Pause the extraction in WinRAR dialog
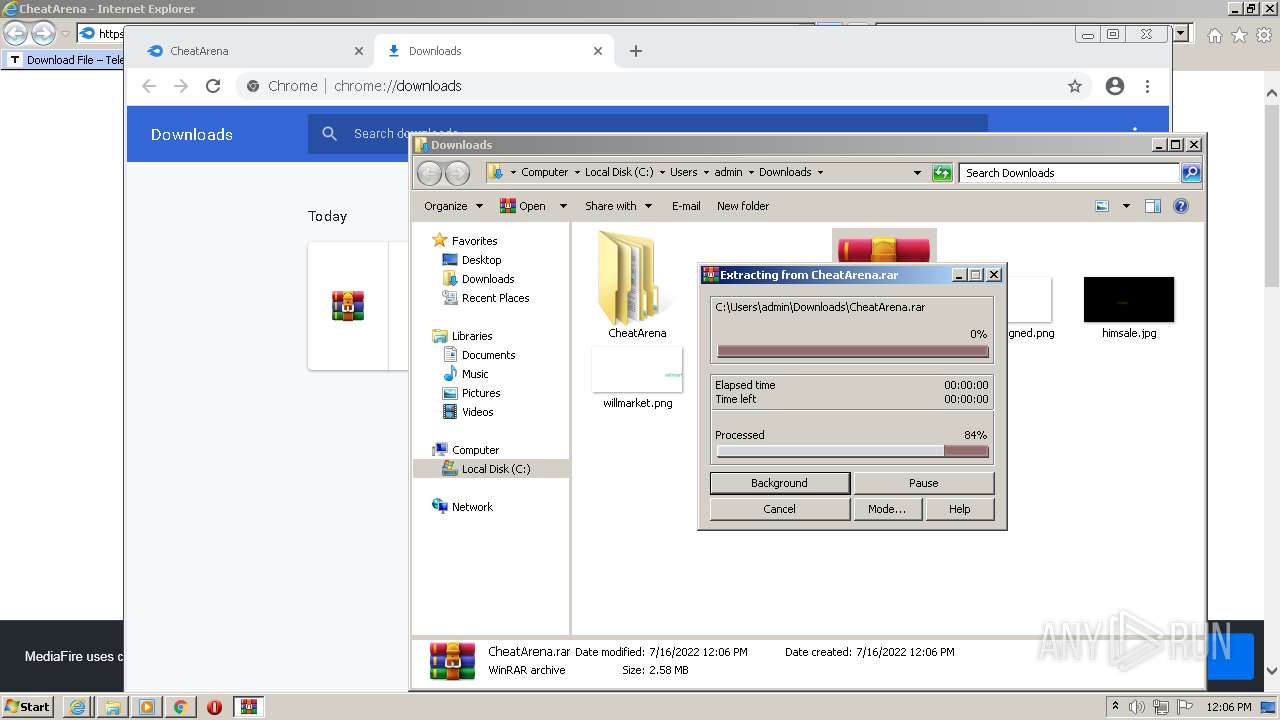This screenshot has height=720, width=1280. (x=923, y=483)
